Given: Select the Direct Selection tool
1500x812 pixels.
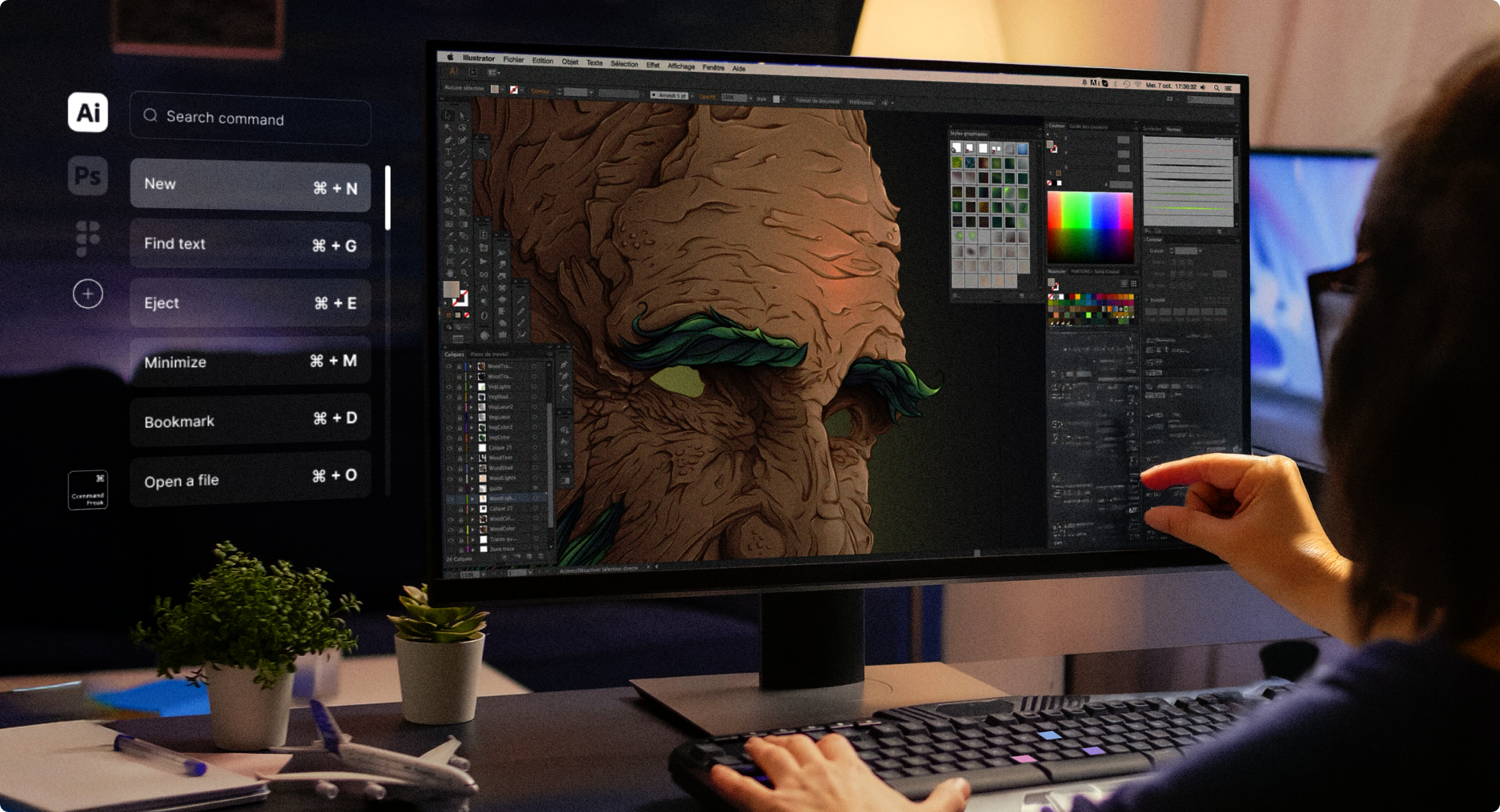Looking at the screenshot, I should pos(462,116).
